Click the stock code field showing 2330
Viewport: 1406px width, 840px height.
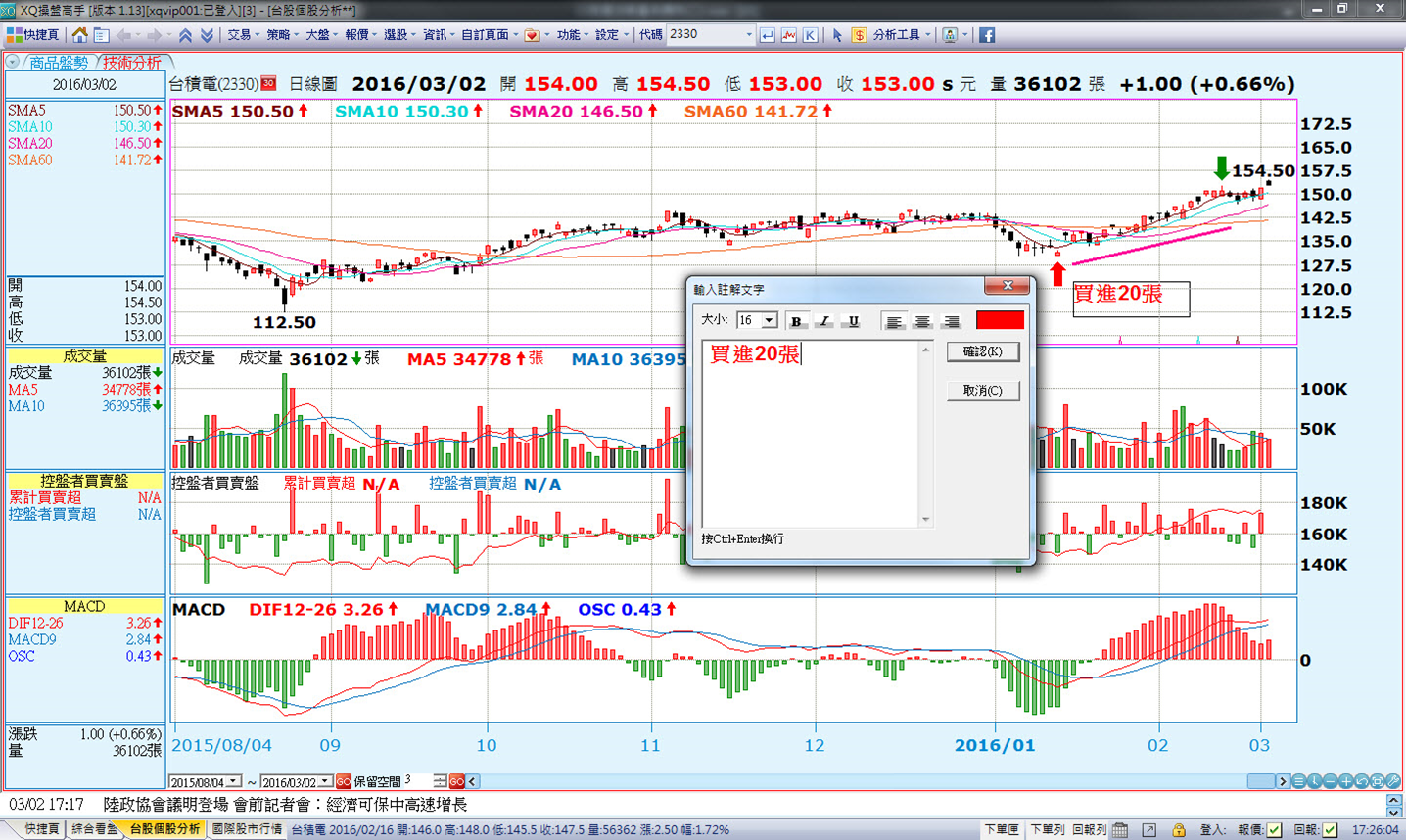tap(704, 34)
